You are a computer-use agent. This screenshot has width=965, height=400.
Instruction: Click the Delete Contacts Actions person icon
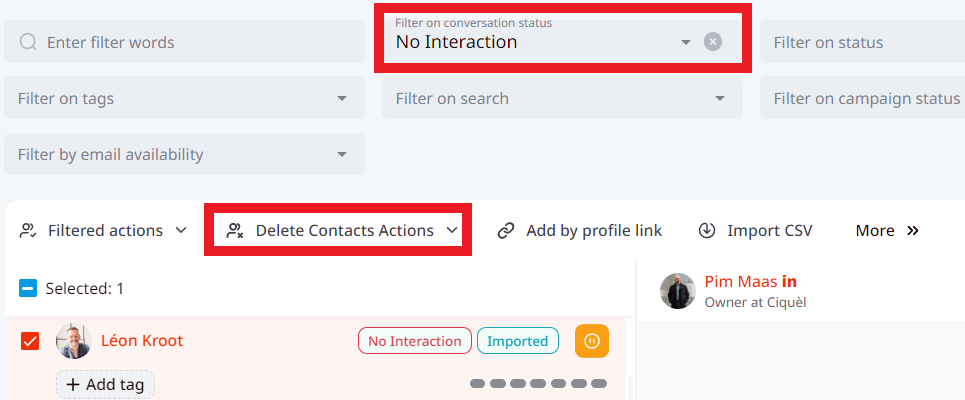tap(235, 231)
